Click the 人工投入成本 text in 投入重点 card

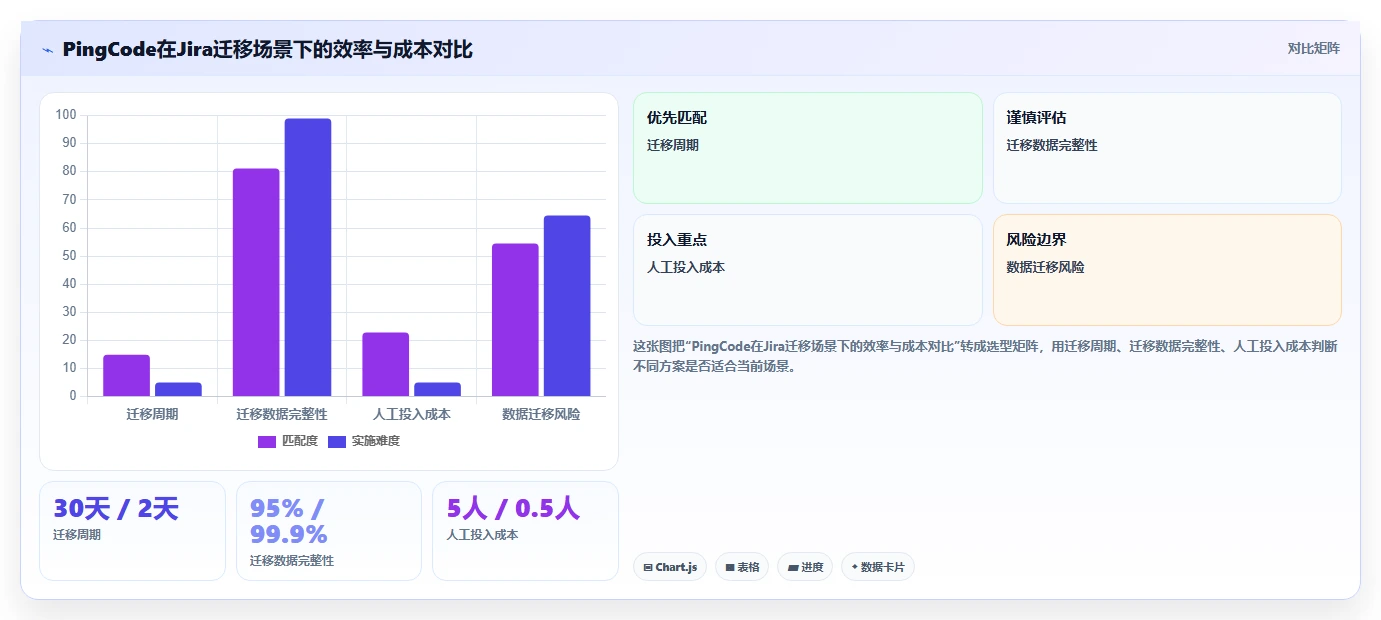[x=686, y=267]
